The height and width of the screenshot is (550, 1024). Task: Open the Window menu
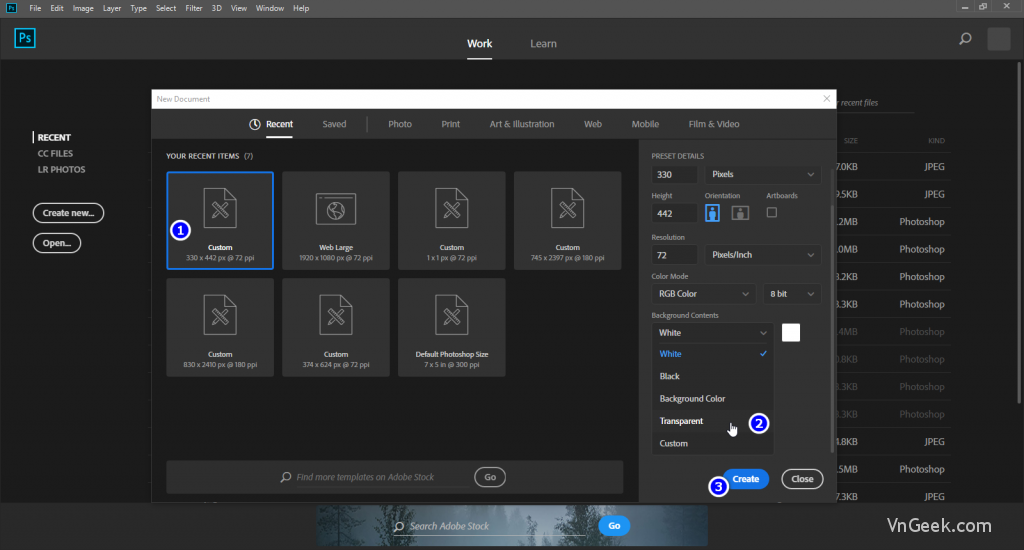(270, 8)
